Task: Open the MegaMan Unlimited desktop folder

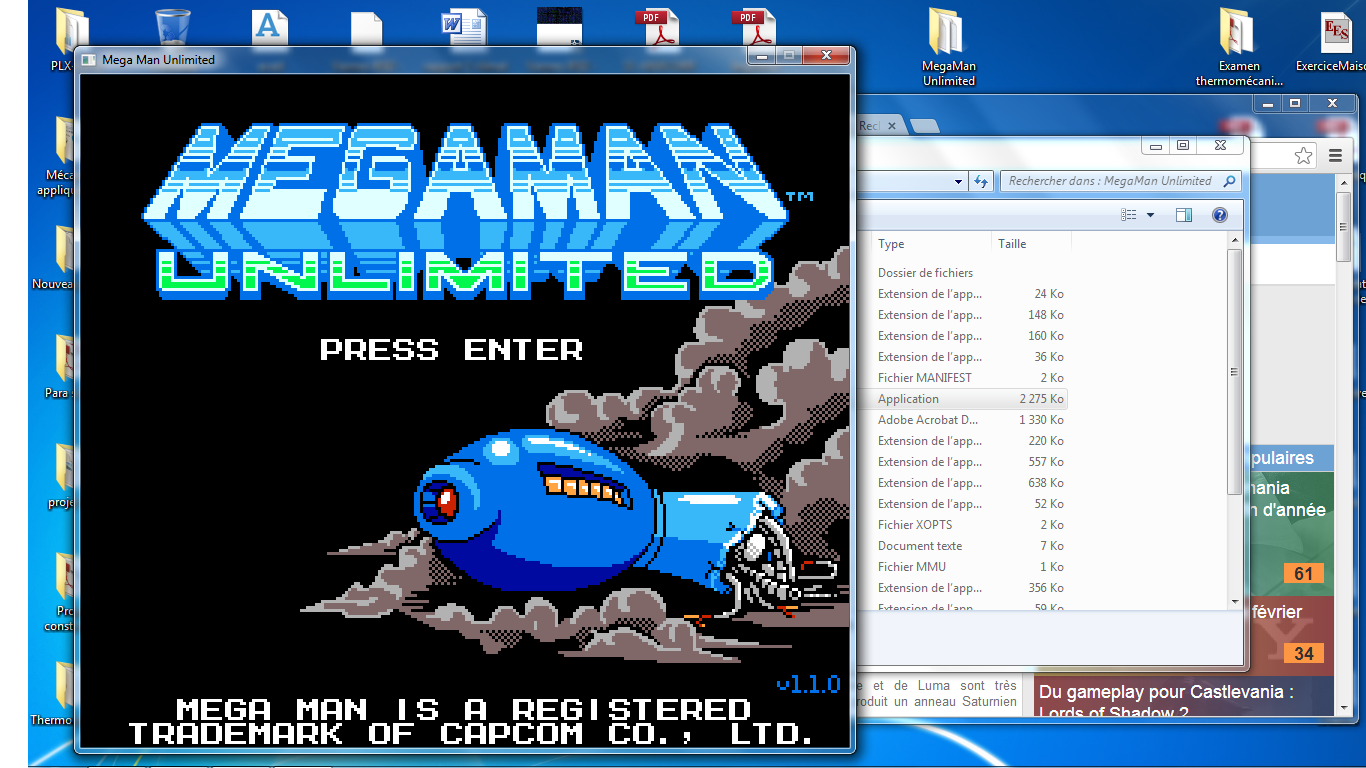Action: coord(948,47)
